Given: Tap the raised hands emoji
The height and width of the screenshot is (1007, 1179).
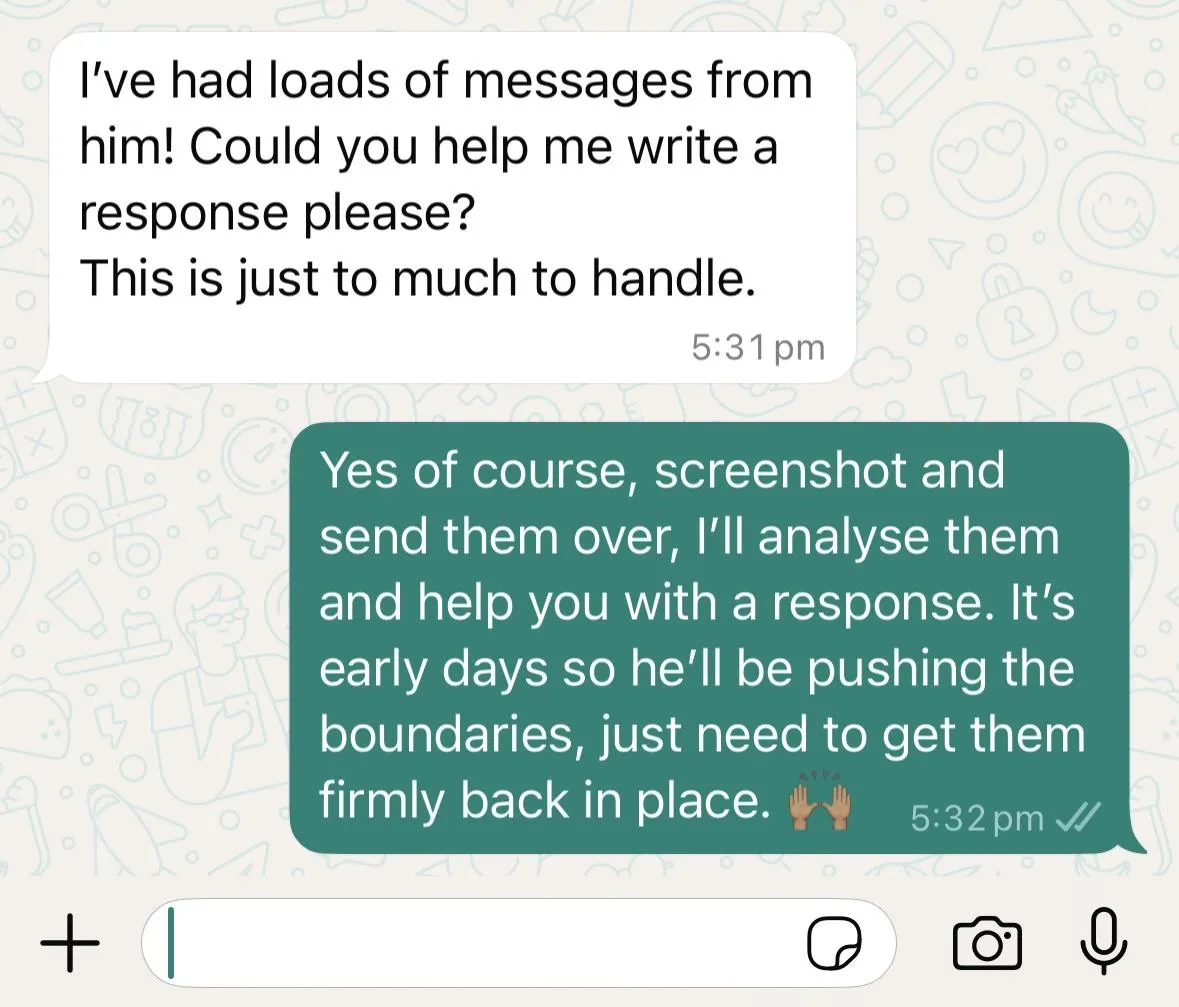Looking at the screenshot, I should pos(820,802).
